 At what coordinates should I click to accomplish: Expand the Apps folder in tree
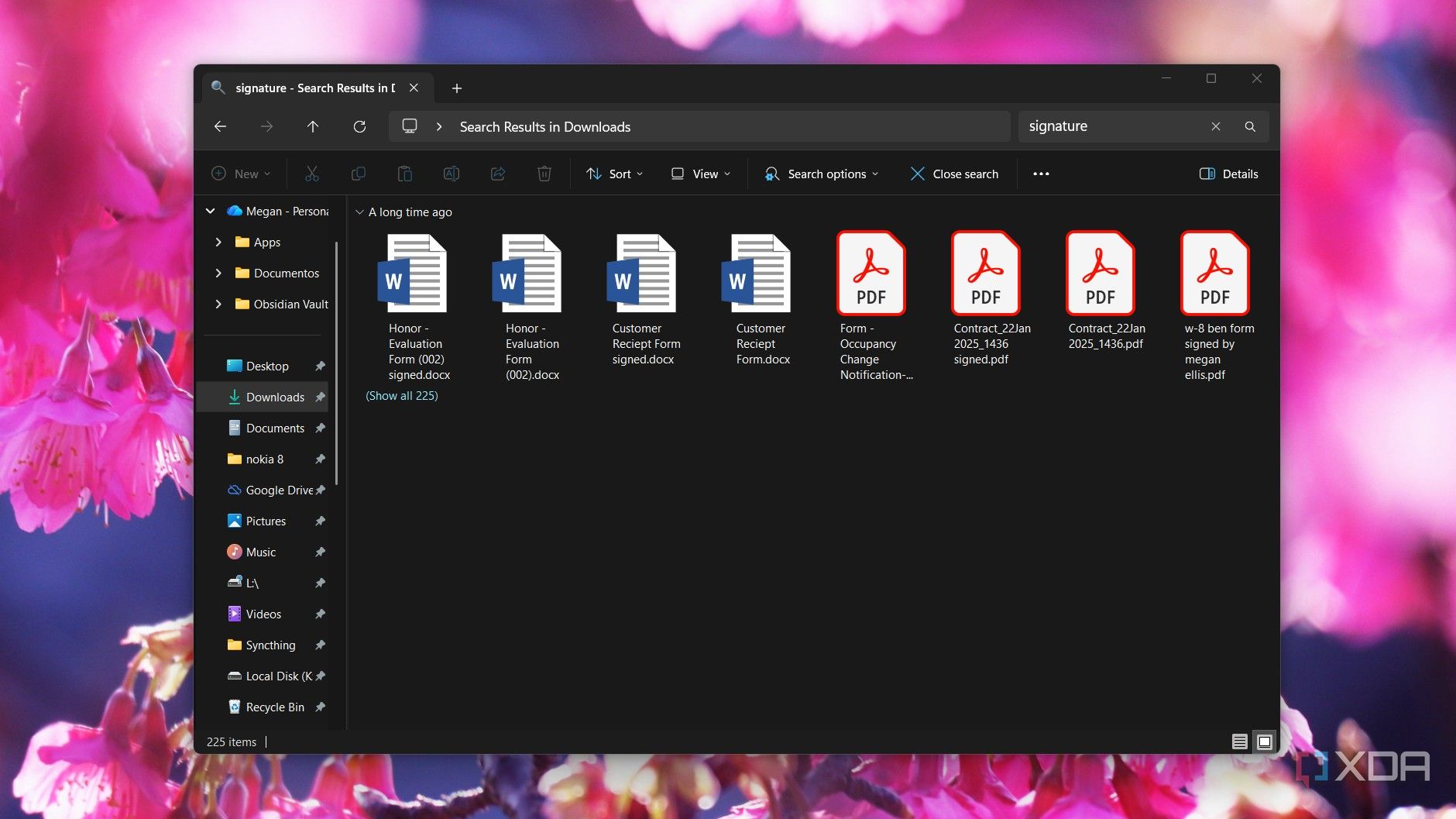pyautogui.click(x=218, y=242)
